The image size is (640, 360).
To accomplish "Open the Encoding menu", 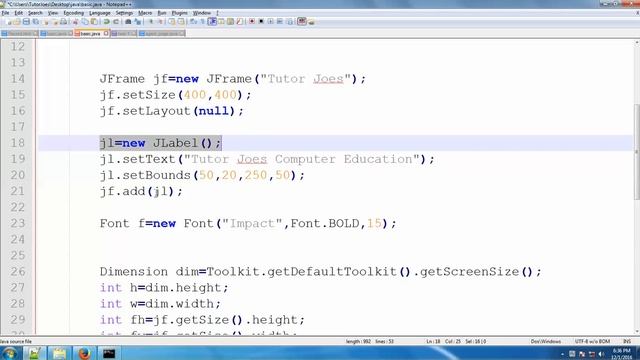I will tap(73, 13).
